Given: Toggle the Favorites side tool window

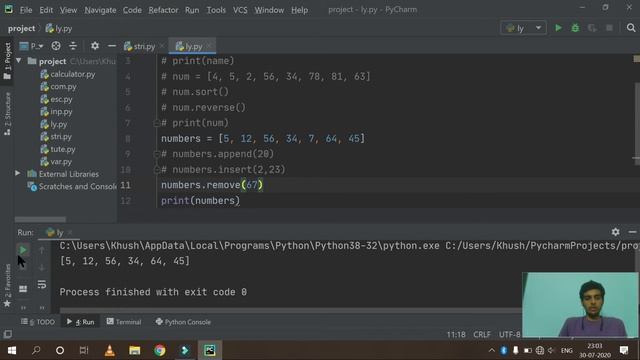Looking at the screenshot, I should click(x=7, y=285).
